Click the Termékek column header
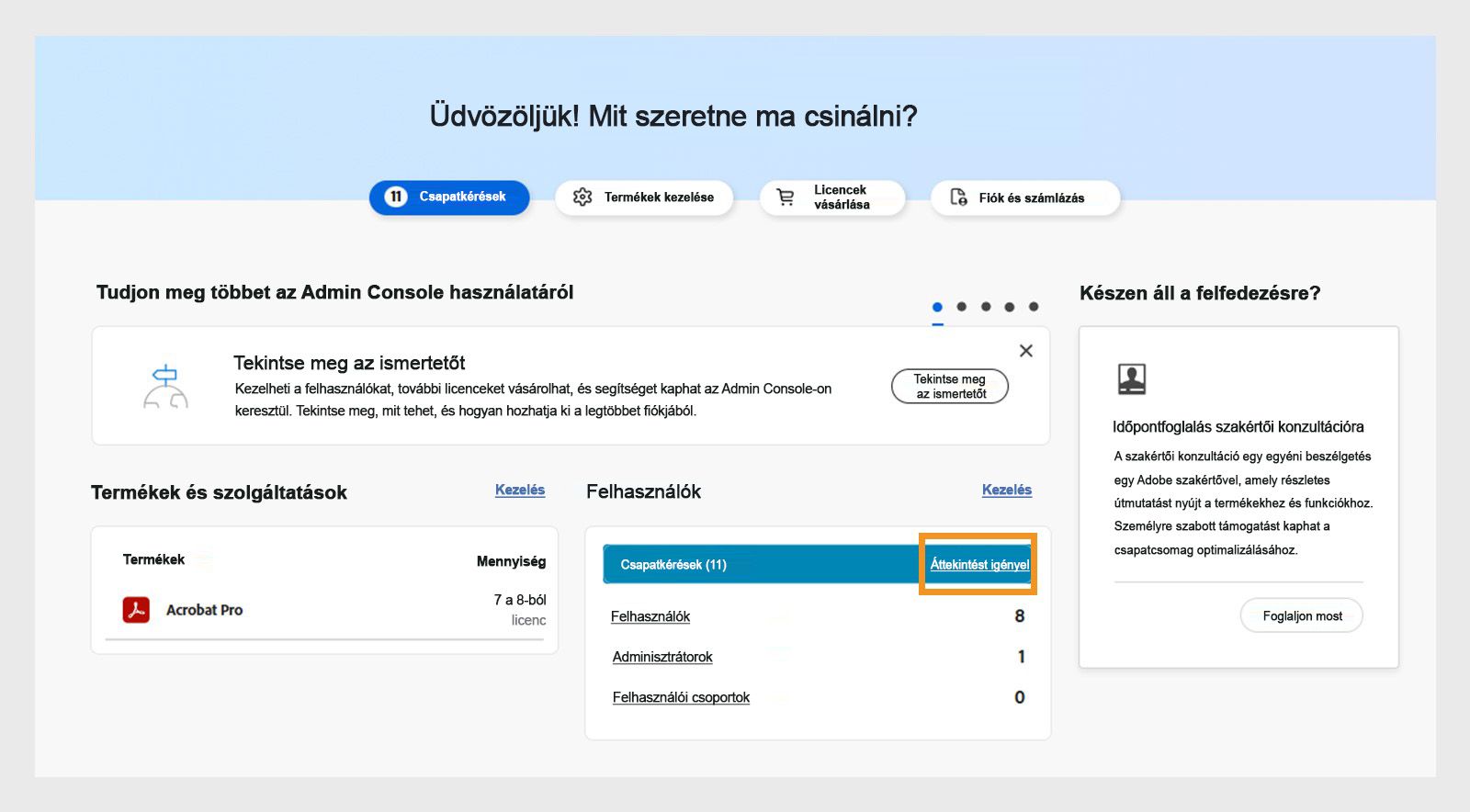Image resolution: width=1470 pixels, height=812 pixels. pos(153,559)
